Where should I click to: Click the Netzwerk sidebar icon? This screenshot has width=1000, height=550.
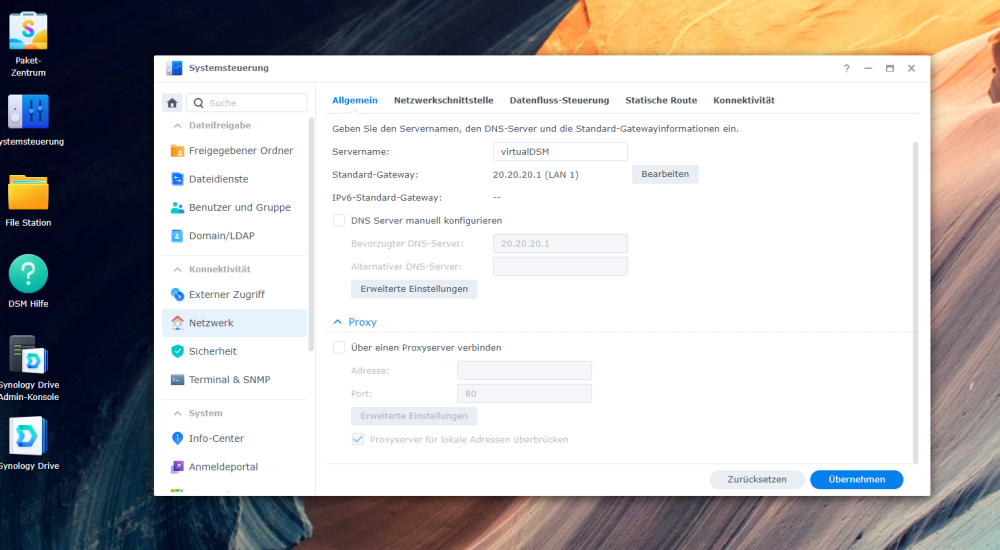pyautogui.click(x=177, y=323)
